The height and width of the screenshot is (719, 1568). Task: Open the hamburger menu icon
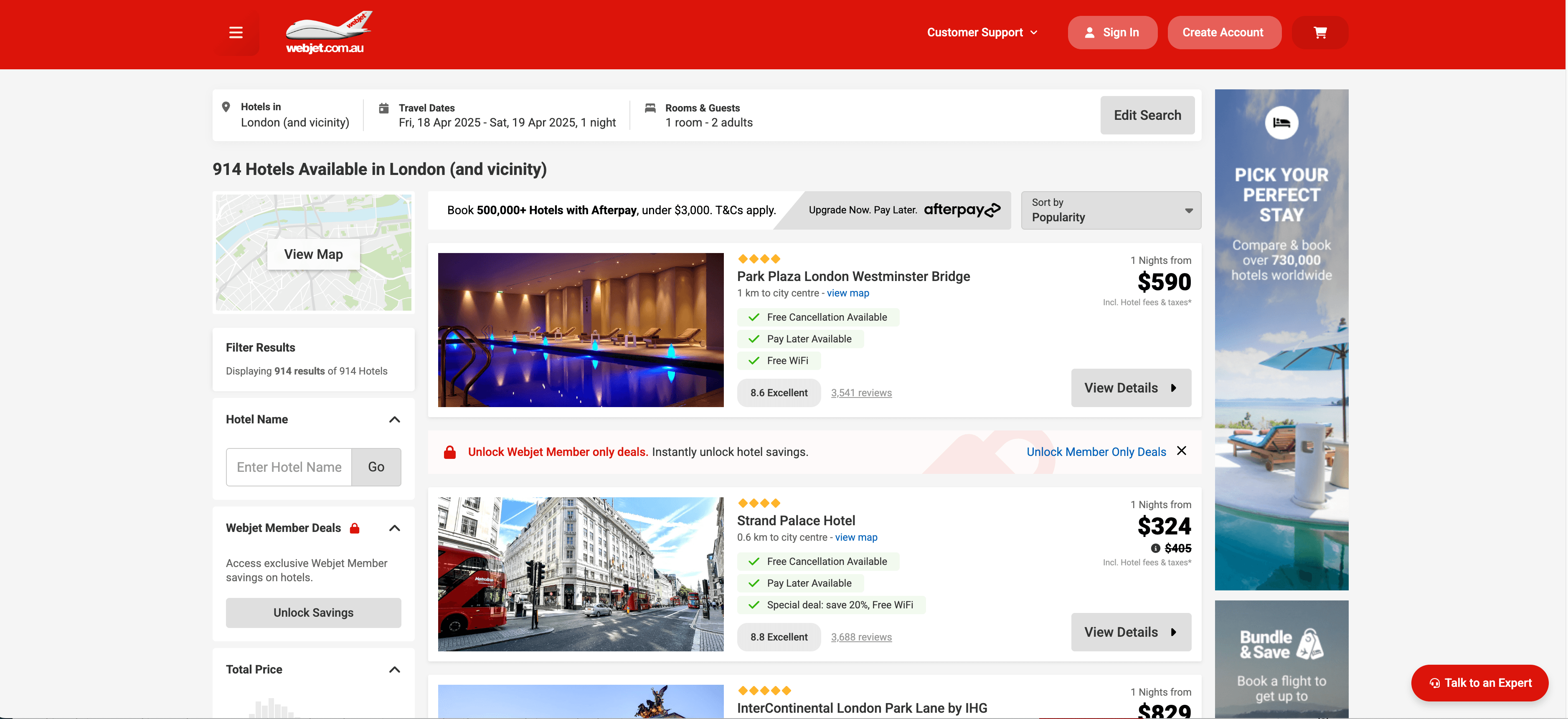click(x=236, y=33)
